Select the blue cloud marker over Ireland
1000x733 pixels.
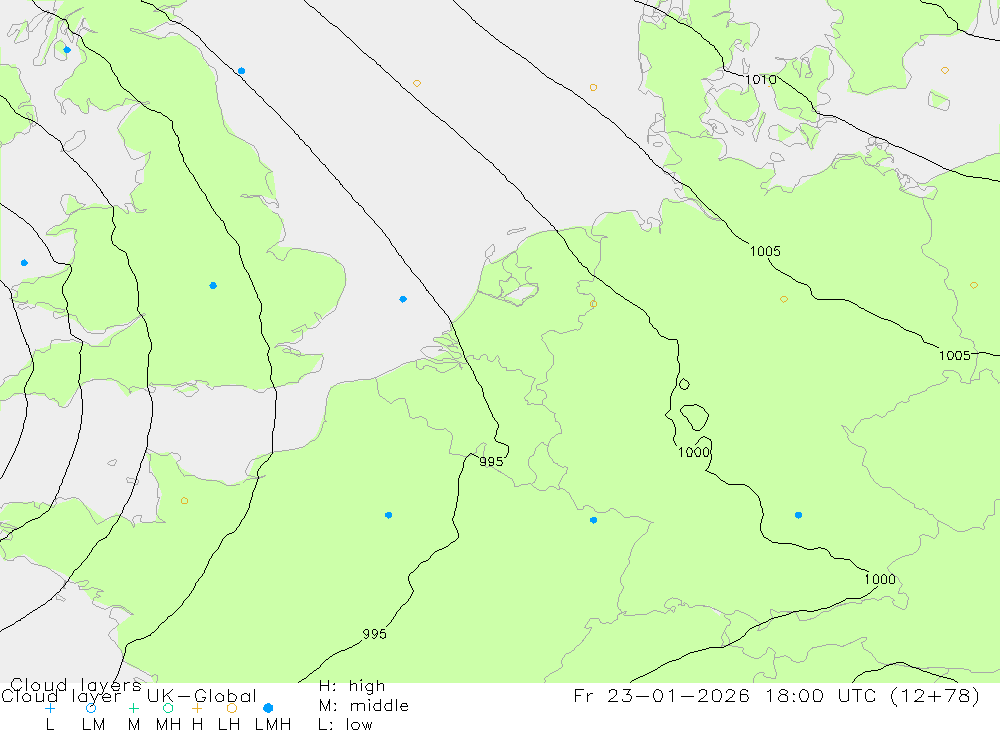tap(24, 263)
